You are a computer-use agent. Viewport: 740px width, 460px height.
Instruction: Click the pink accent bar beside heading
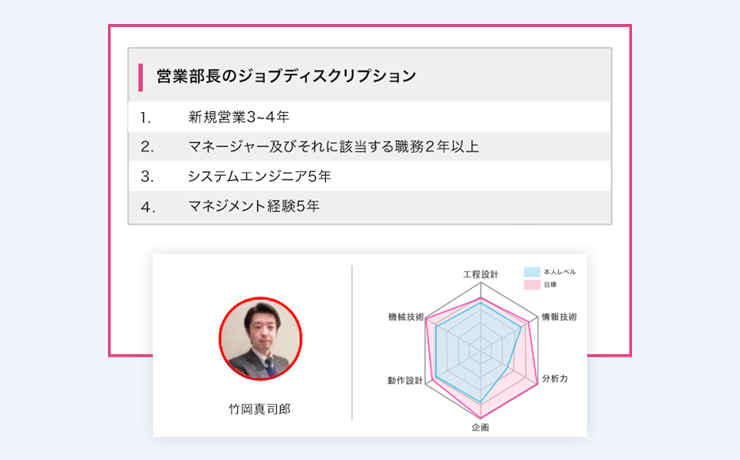point(141,77)
